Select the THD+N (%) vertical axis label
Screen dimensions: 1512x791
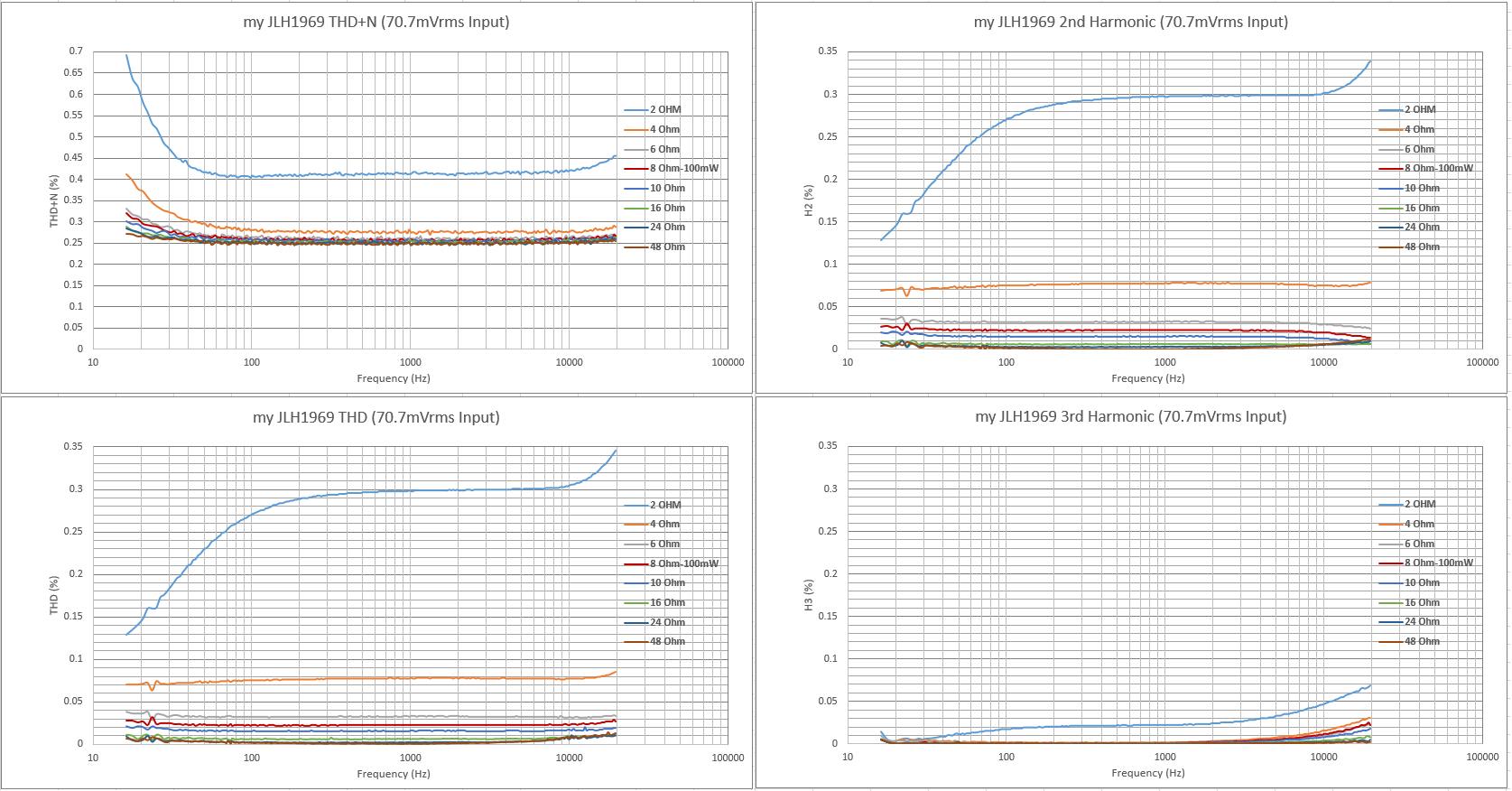pos(54,200)
